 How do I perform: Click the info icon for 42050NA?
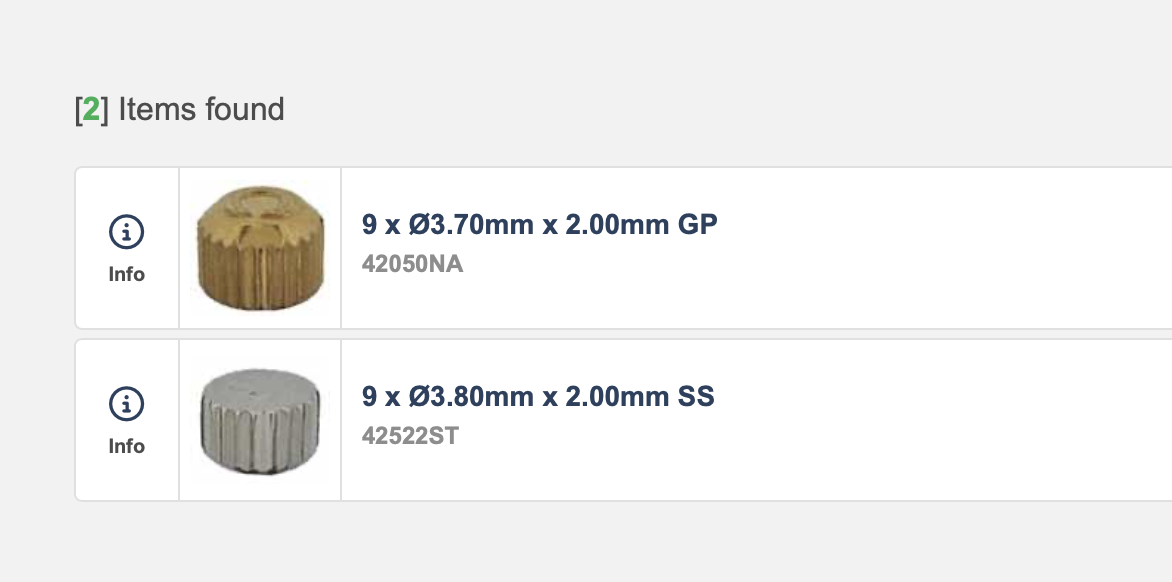point(126,233)
